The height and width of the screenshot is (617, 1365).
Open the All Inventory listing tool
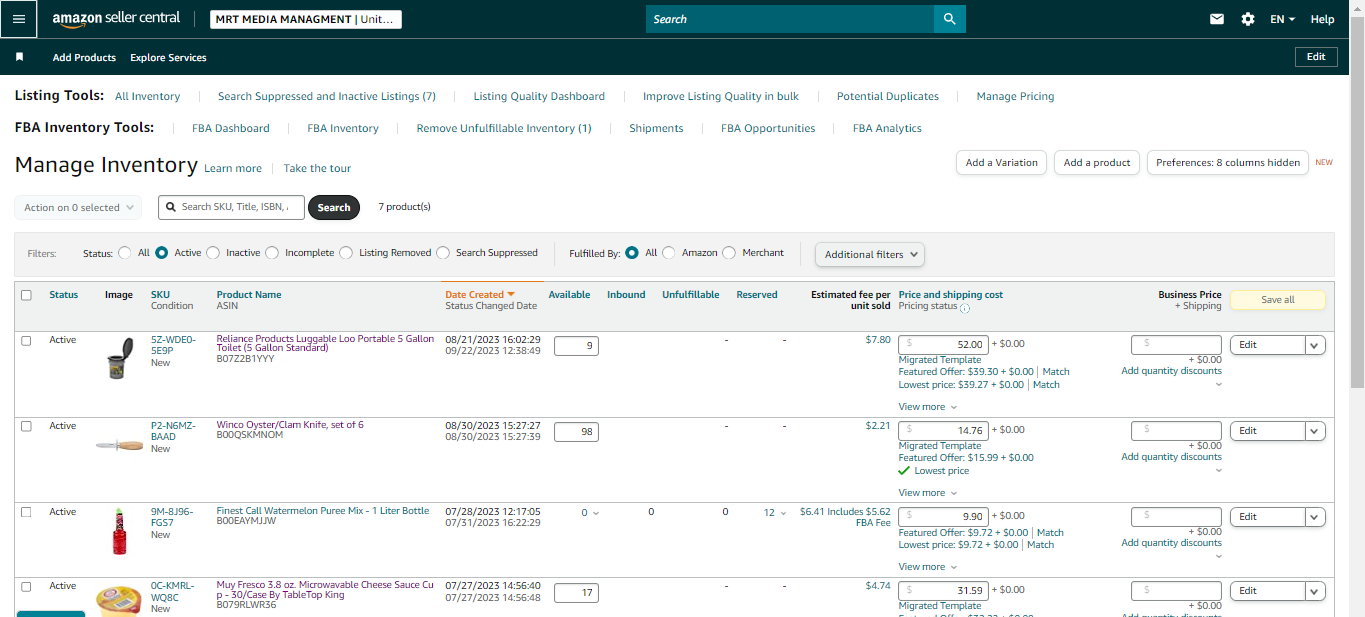click(148, 97)
